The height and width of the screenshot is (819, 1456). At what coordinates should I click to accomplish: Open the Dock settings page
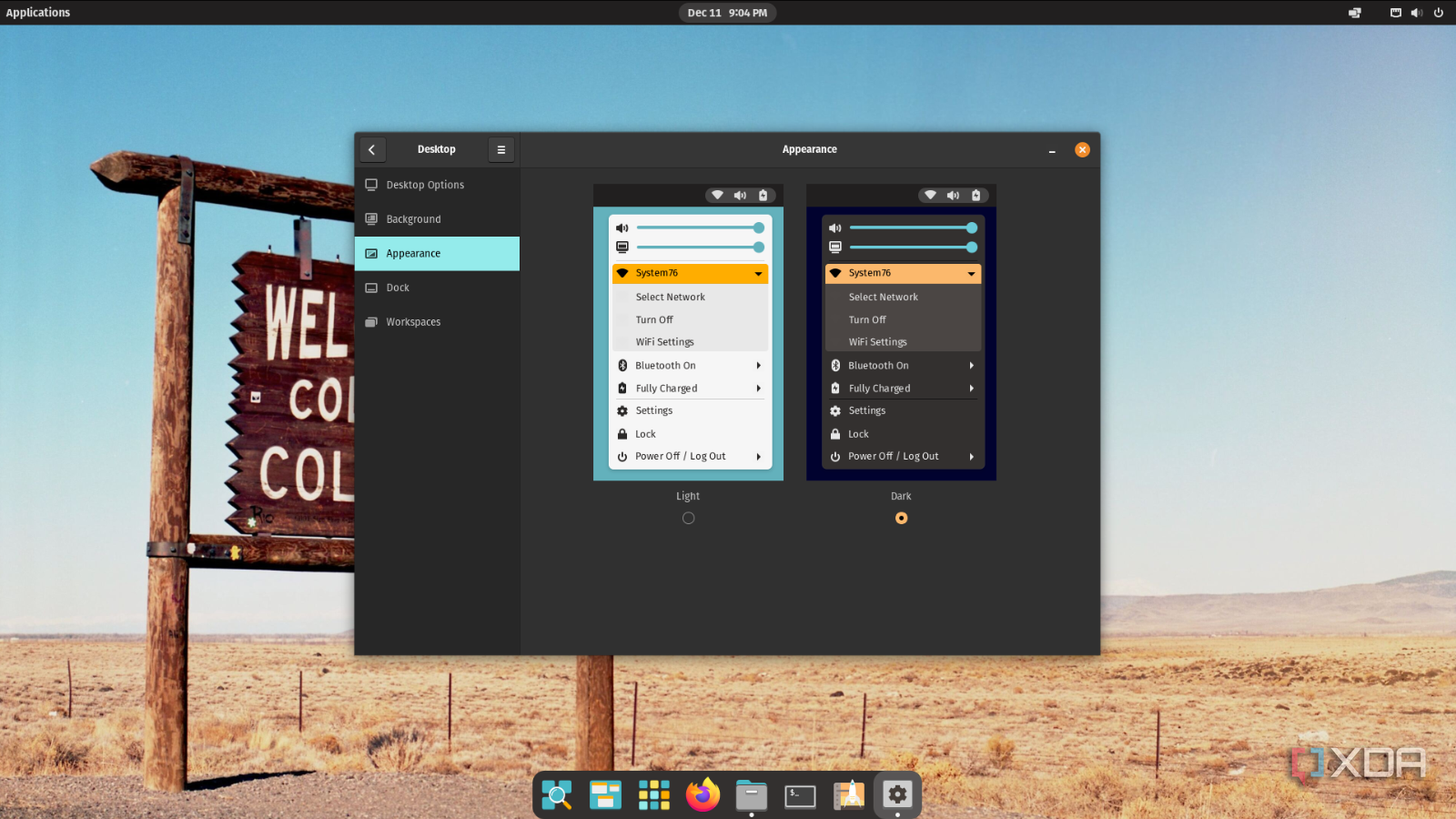click(437, 288)
